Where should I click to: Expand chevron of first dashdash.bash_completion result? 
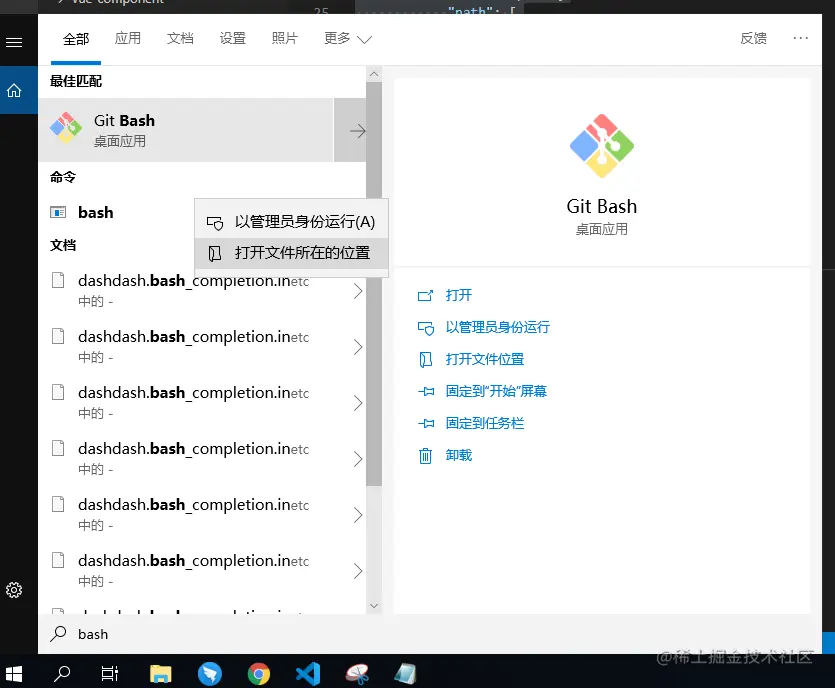pyautogui.click(x=358, y=291)
